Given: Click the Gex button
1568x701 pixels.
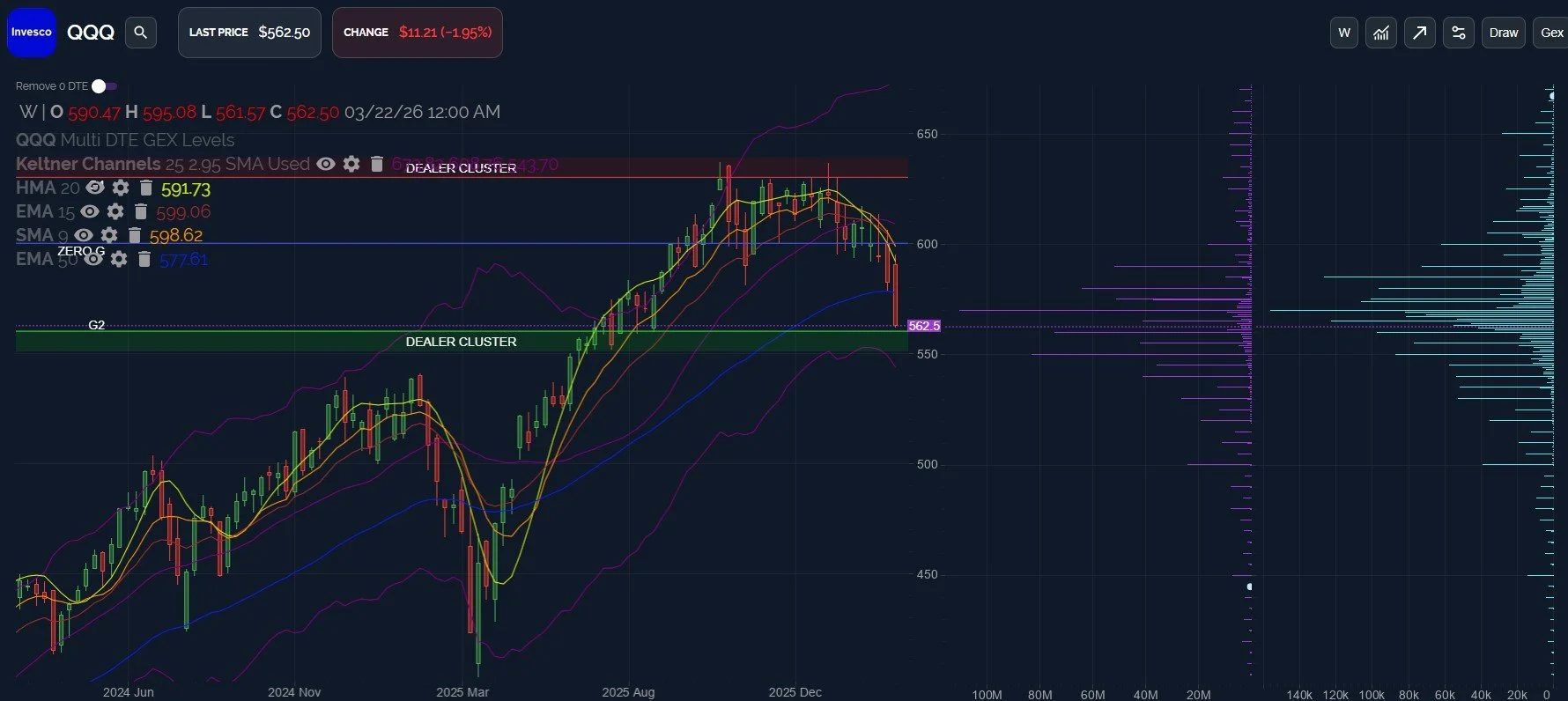Looking at the screenshot, I should [x=1551, y=33].
